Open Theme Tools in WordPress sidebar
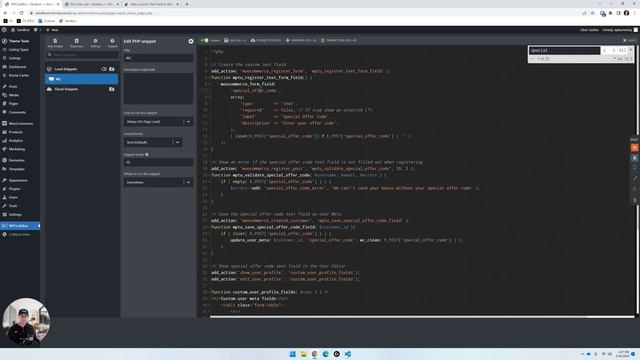The image size is (640, 360). 20,41
